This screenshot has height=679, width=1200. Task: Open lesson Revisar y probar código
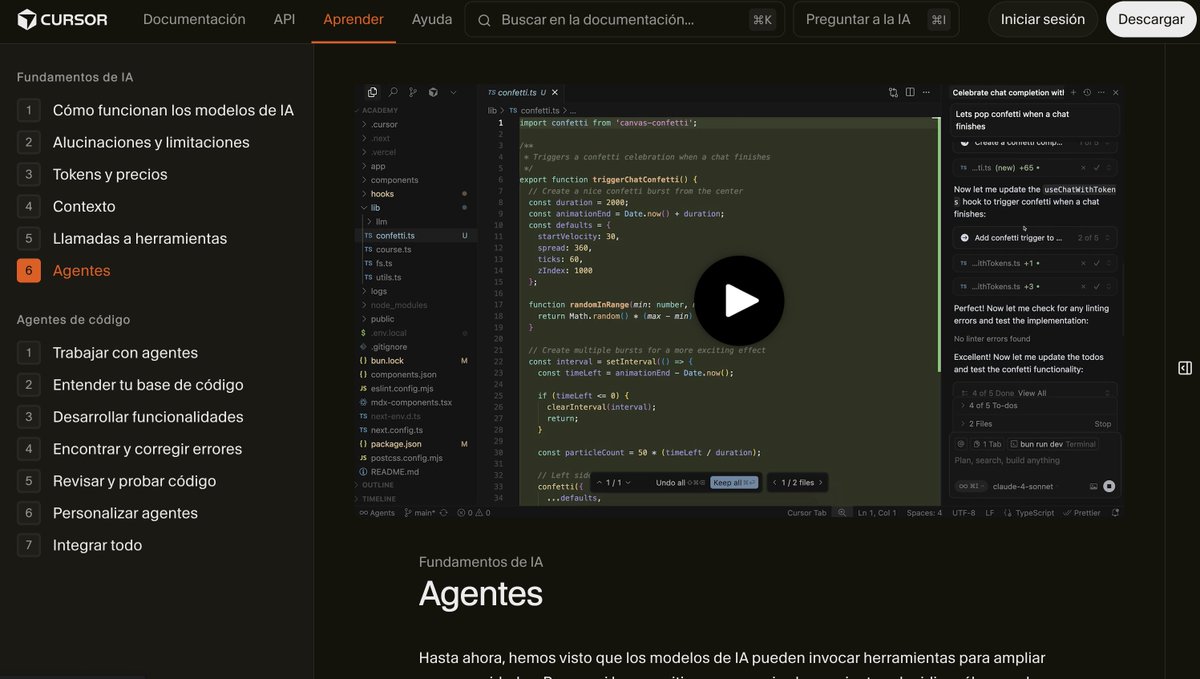(x=117, y=480)
